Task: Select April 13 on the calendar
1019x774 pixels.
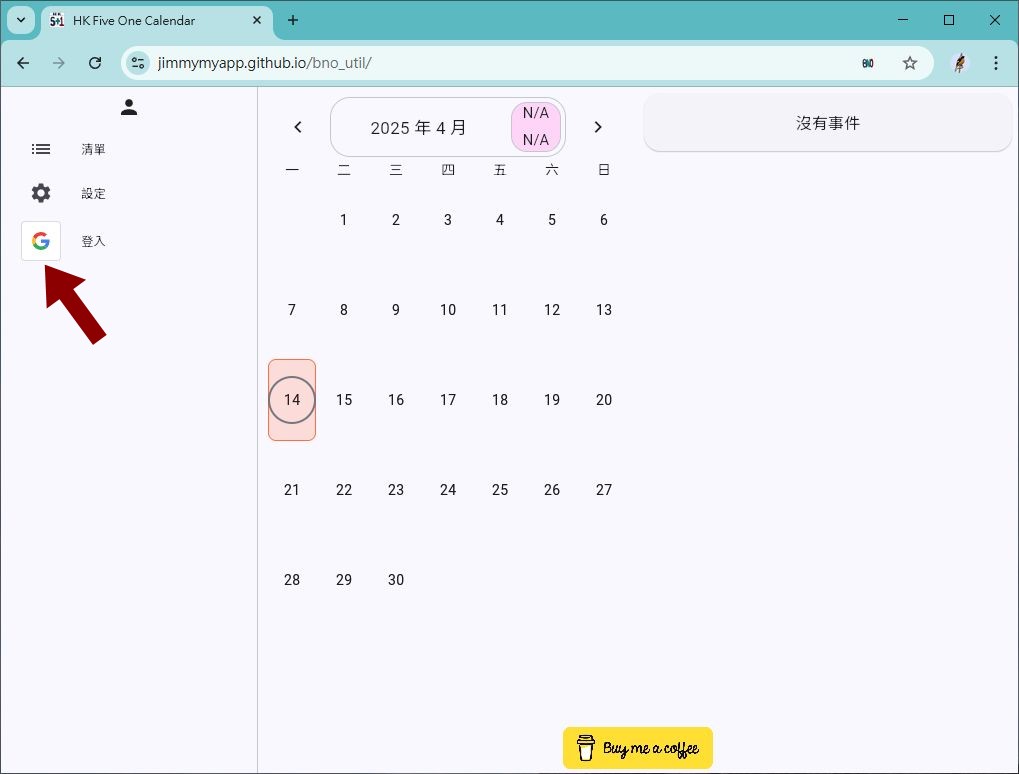Action: 604,310
